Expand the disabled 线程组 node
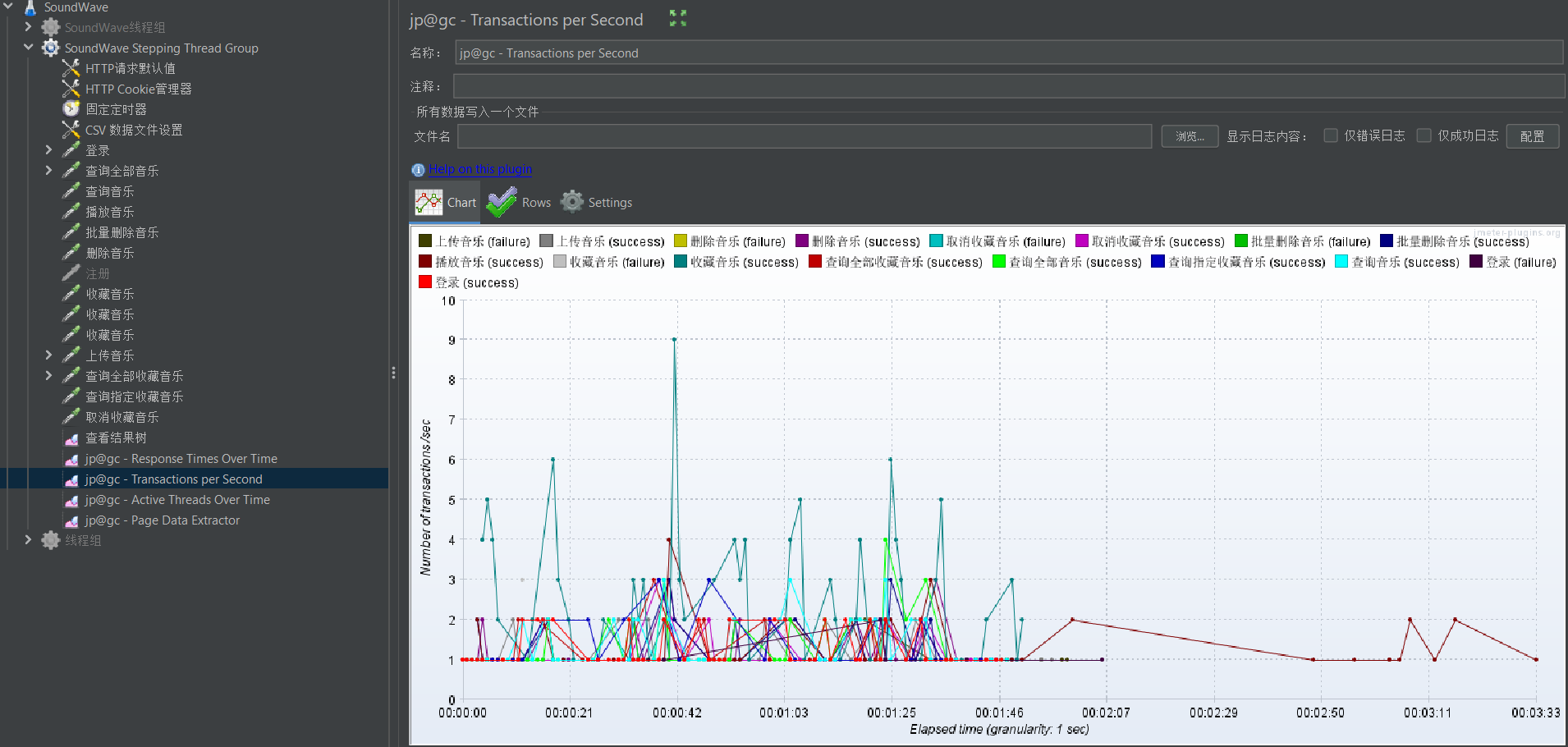1568x747 pixels. click(x=28, y=540)
